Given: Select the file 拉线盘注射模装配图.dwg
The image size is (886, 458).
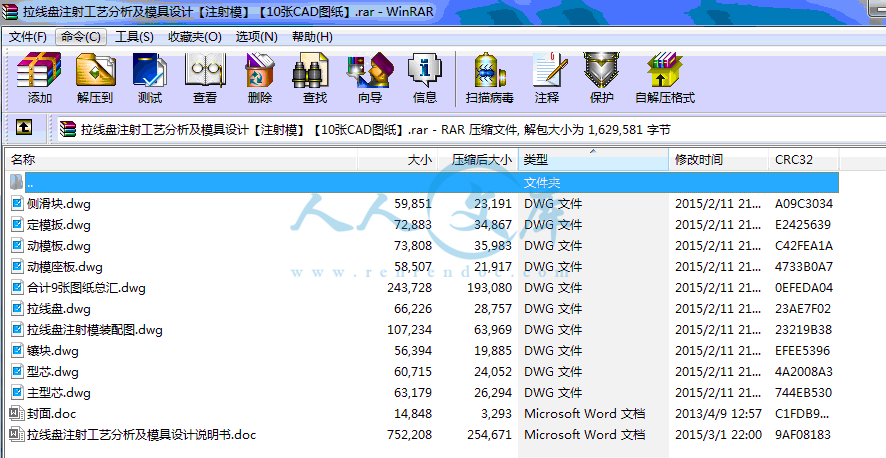Looking at the screenshot, I should click(x=94, y=330).
